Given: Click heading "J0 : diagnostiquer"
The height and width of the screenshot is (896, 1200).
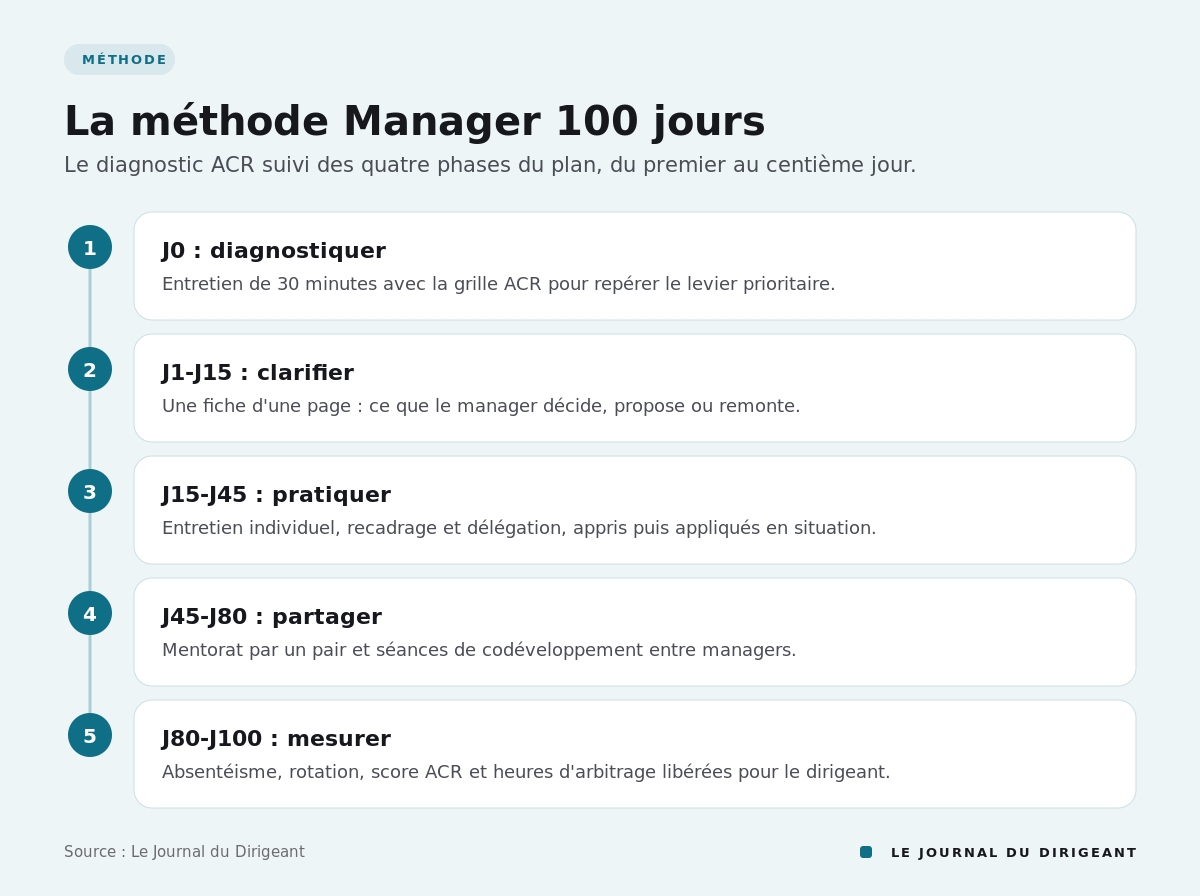Looking at the screenshot, I should click(x=274, y=251).
